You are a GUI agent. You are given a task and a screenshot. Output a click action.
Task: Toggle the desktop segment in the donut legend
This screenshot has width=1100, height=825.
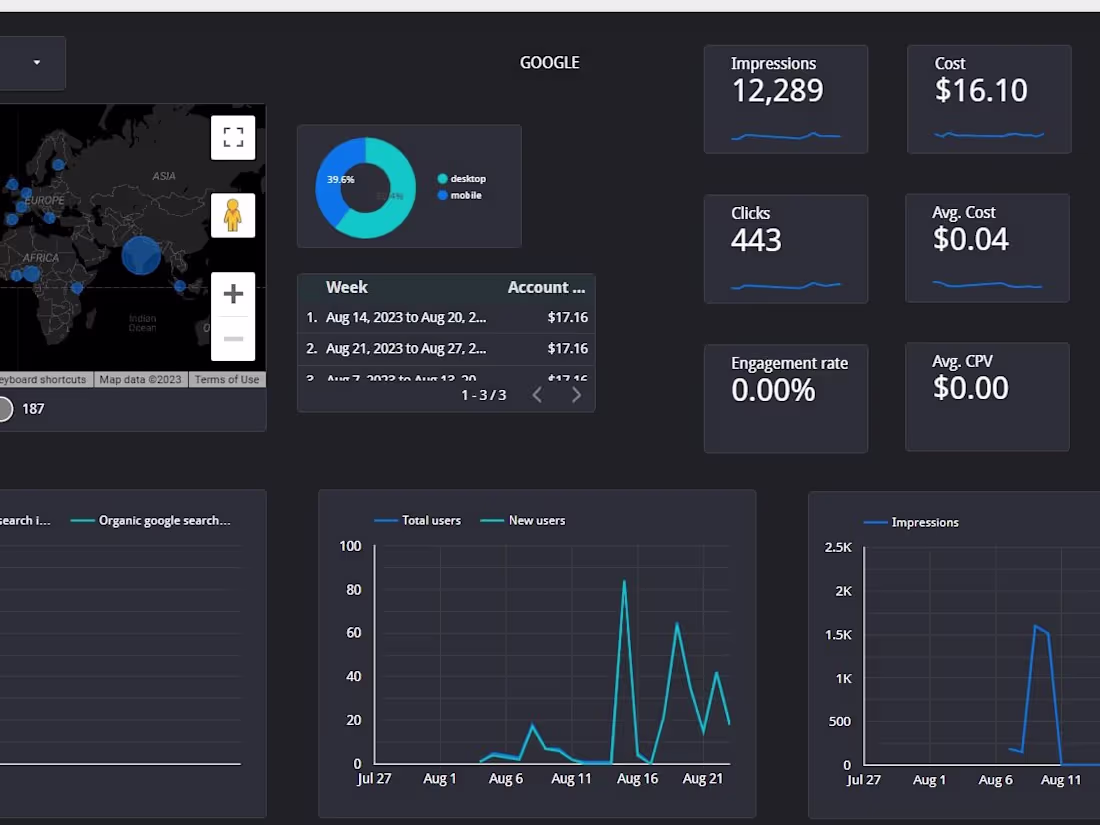[x=441, y=180]
